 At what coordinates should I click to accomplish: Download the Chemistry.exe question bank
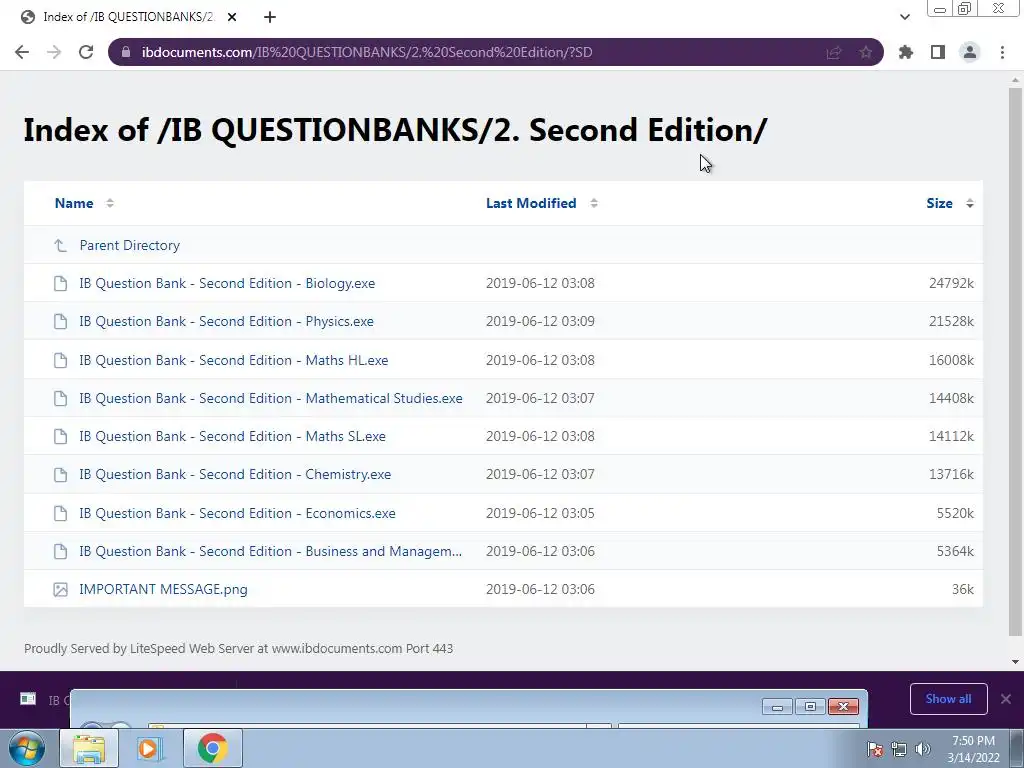(235, 475)
